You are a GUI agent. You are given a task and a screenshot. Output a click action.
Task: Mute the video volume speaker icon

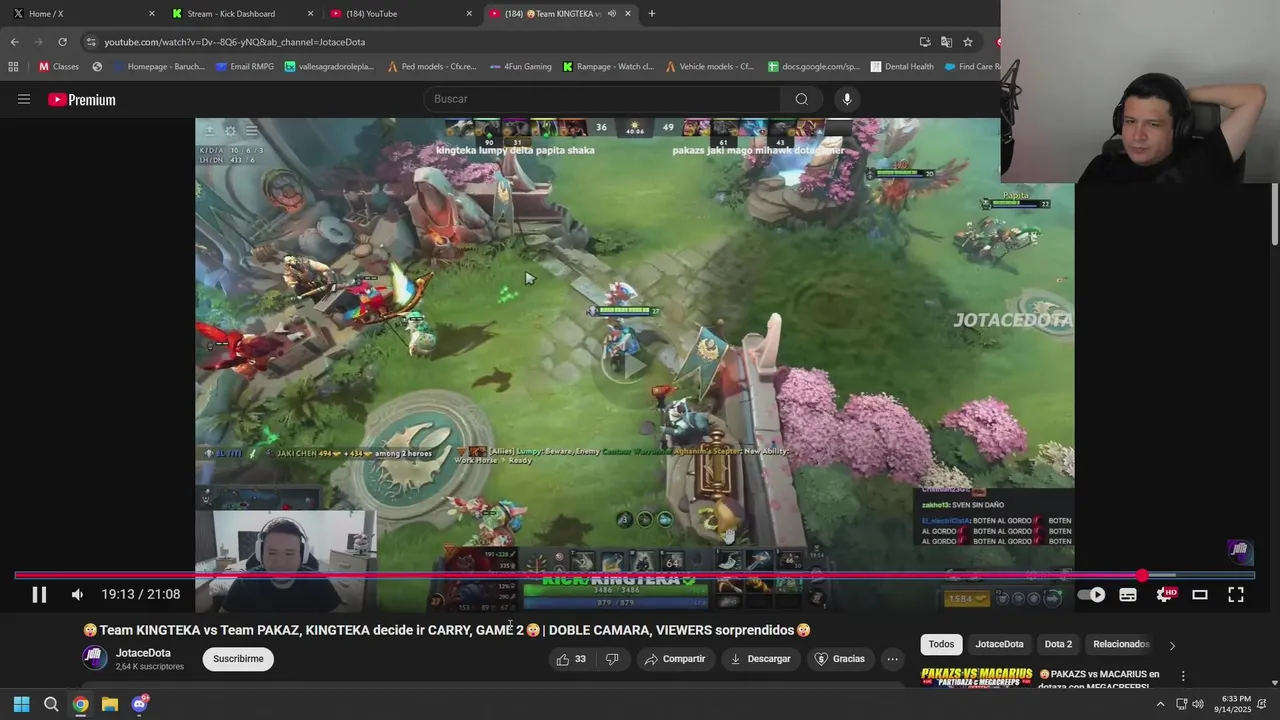click(x=77, y=594)
